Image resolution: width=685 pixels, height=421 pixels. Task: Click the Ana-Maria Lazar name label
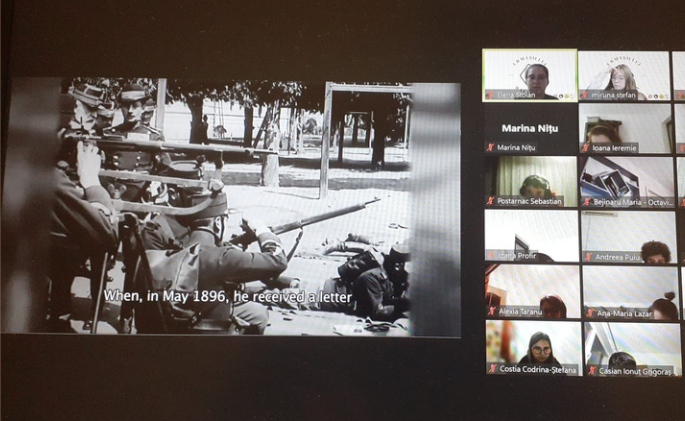point(624,314)
